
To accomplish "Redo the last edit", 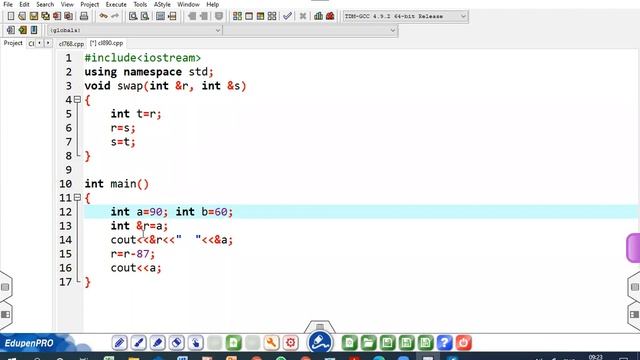I will [115, 16].
